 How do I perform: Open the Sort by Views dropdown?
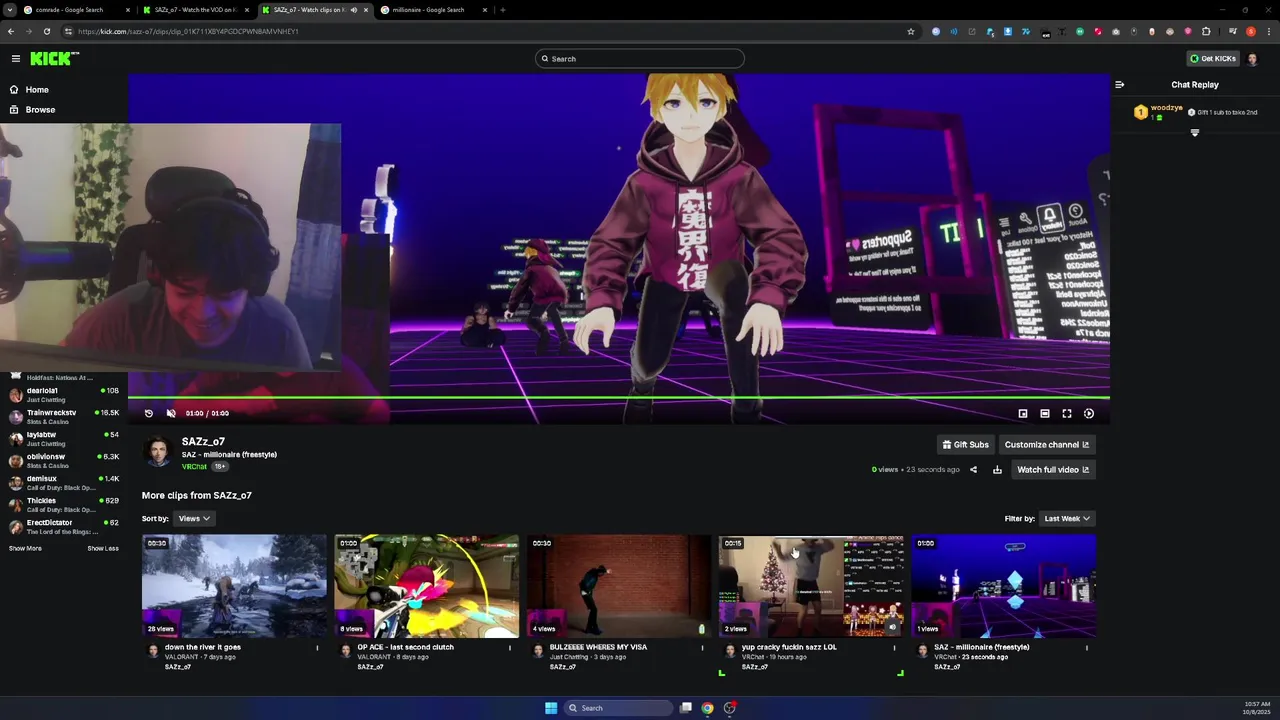[x=193, y=519]
